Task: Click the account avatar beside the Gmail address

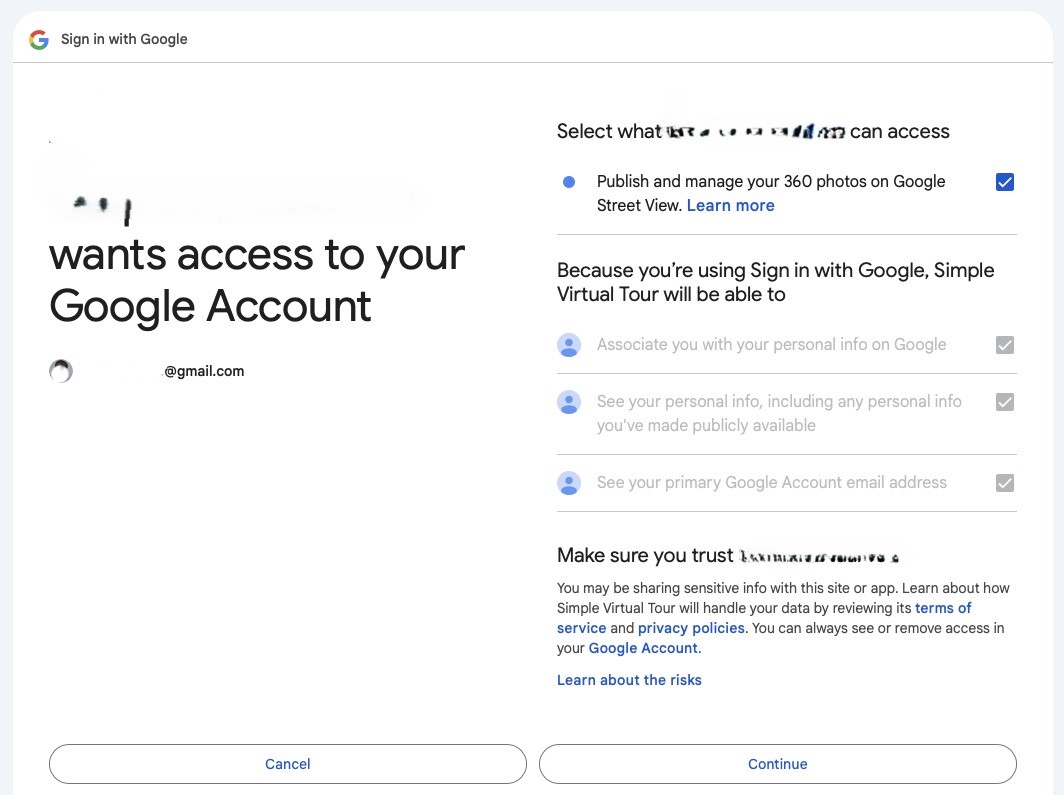Action: [x=61, y=371]
